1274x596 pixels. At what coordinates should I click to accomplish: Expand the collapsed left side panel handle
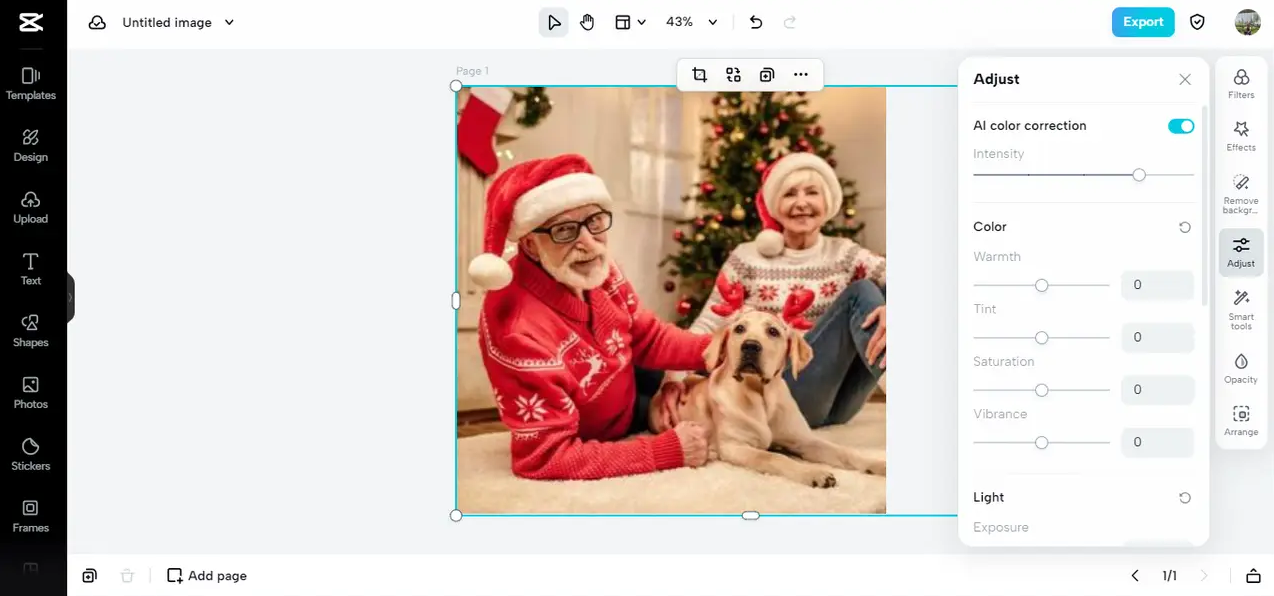point(70,297)
